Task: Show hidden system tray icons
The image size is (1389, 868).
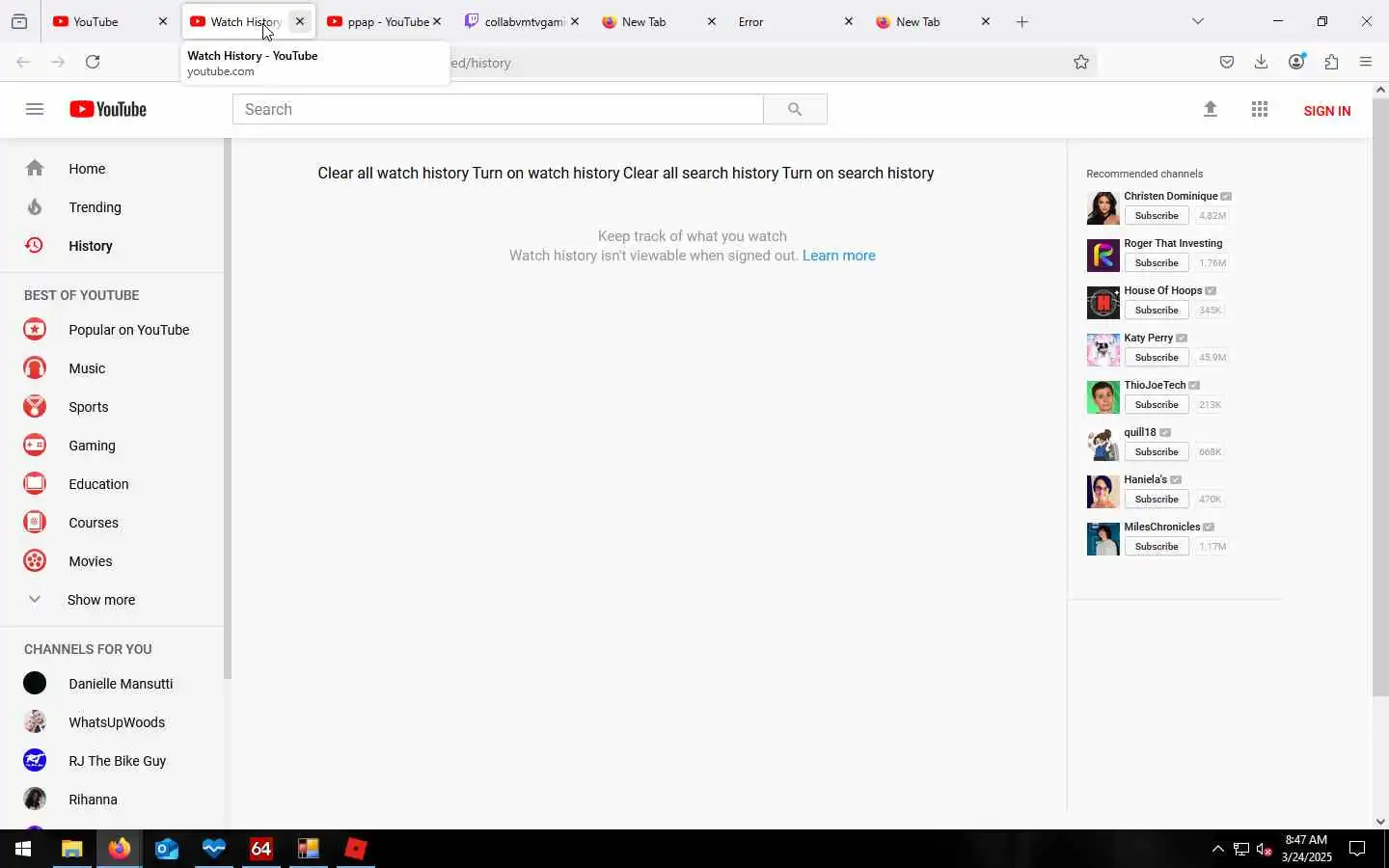Action: point(1217,849)
